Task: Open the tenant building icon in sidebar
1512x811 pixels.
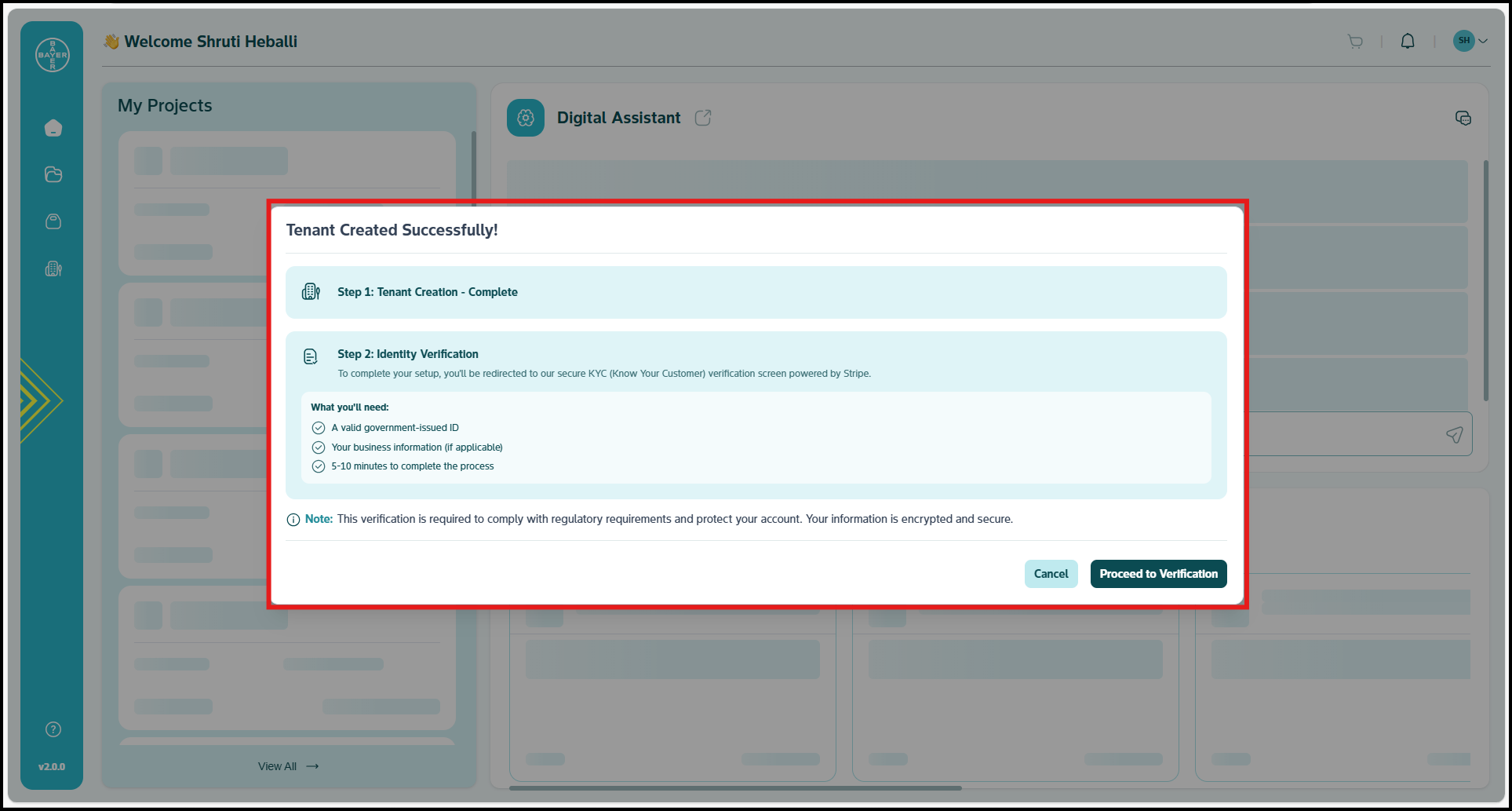Action: pyautogui.click(x=53, y=269)
